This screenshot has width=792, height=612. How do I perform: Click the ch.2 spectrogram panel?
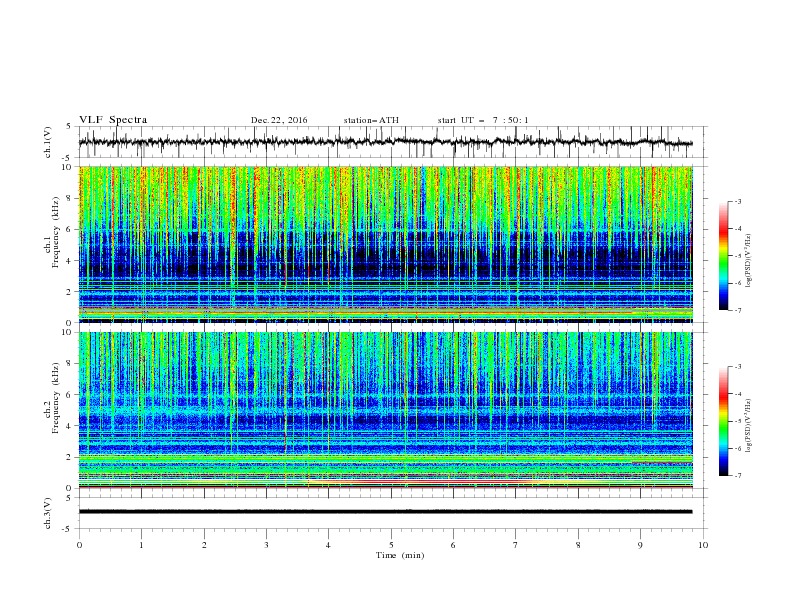[385, 410]
